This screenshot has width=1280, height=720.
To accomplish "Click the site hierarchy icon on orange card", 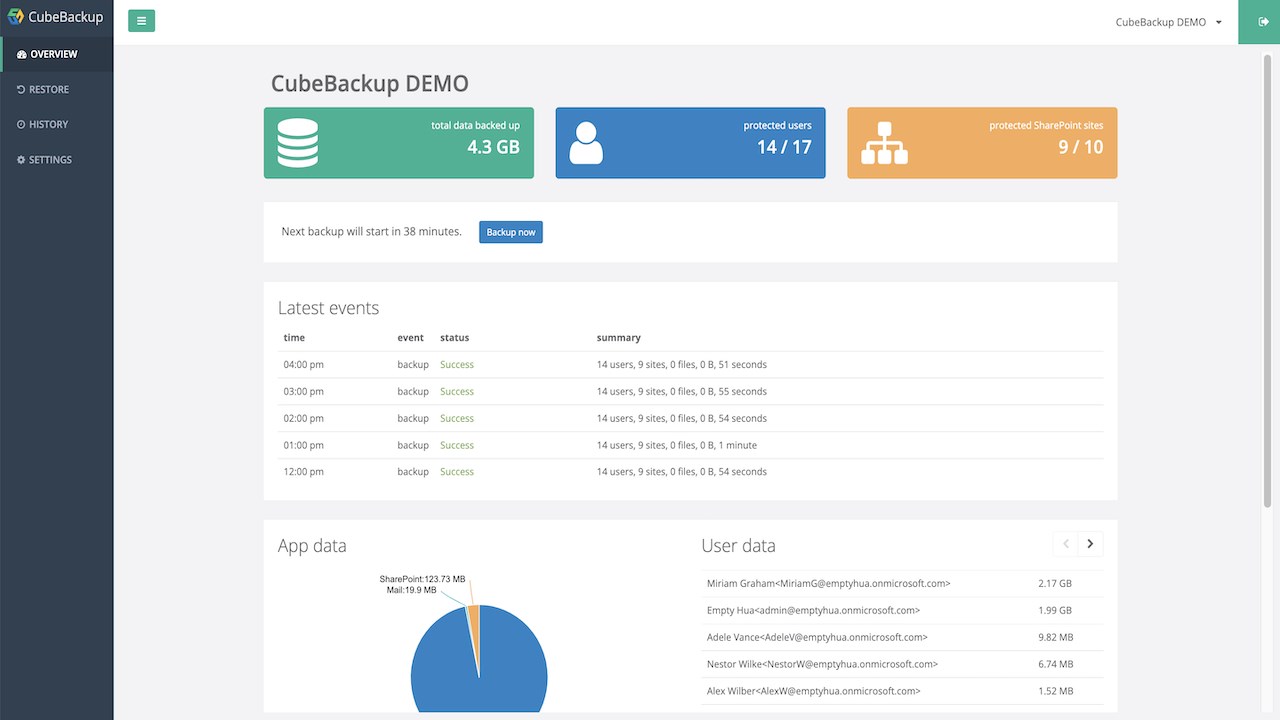I will pyautogui.click(x=884, y=143).
